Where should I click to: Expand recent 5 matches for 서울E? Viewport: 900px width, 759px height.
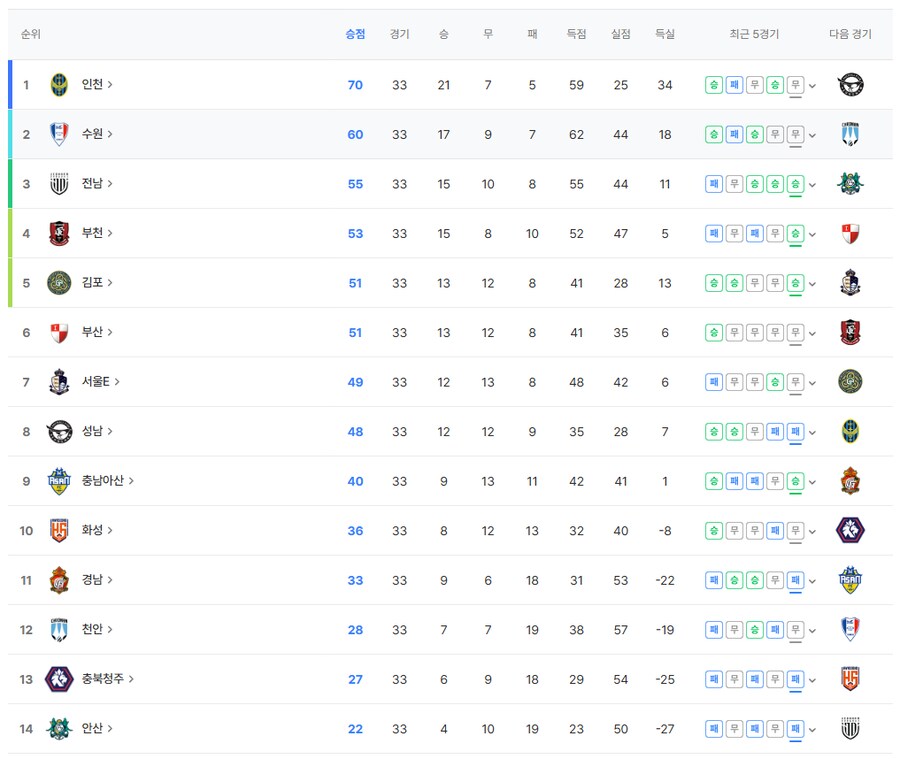(x=812, y=383)
